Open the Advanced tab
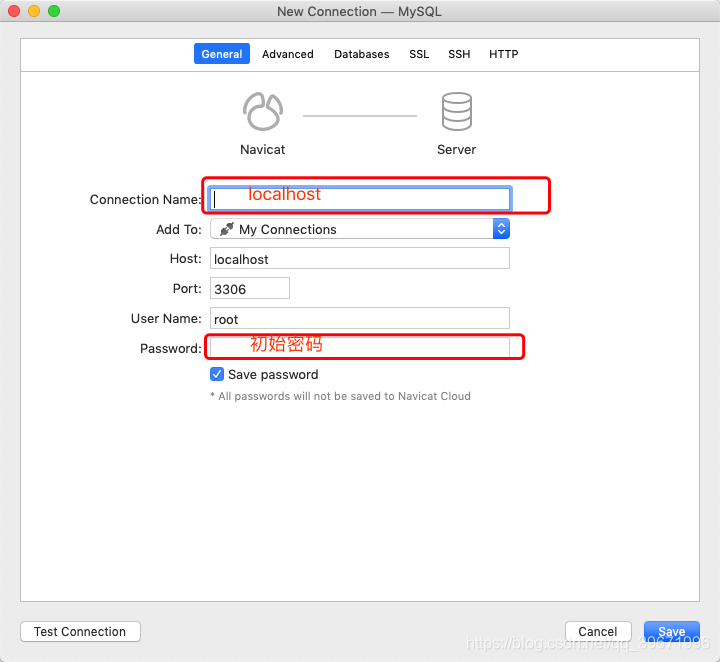Image resolution: width=720 pixels, height=662 pixels. (288, 54)
